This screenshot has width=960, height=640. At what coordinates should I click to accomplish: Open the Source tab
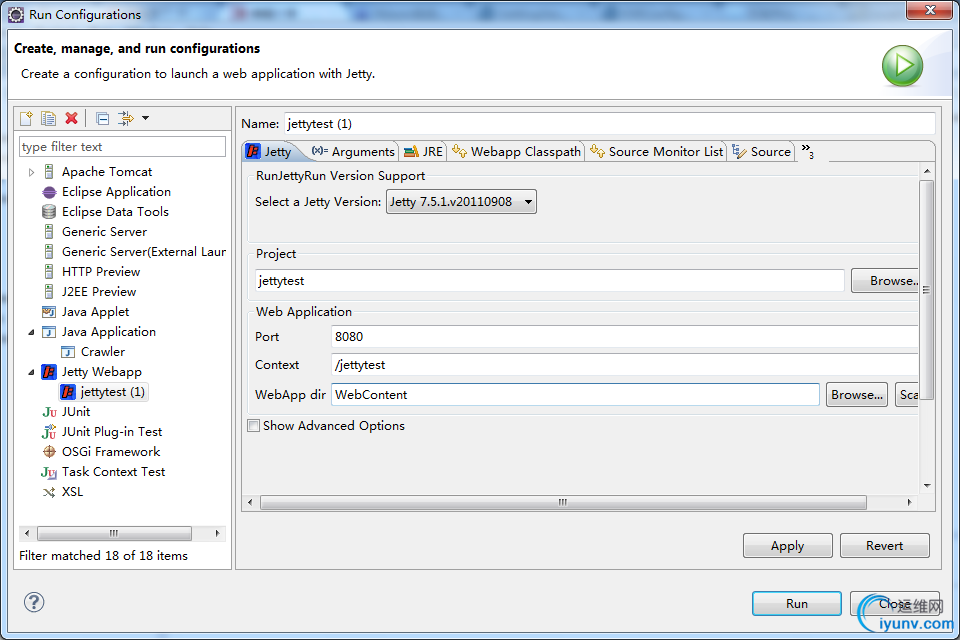762,151
